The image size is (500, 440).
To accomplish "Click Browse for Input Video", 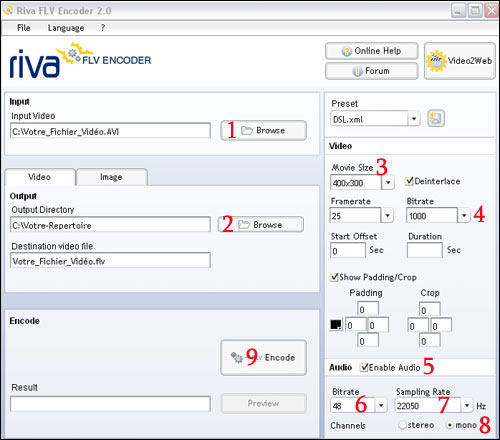I will (x=263, y=130).
